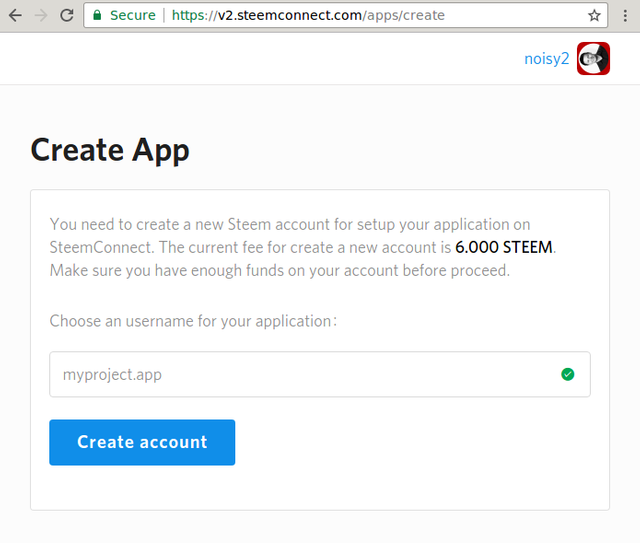
Task: Click the URL v2.steemconnect.com/apps/create in address bar
Action: tap(308, 16)
